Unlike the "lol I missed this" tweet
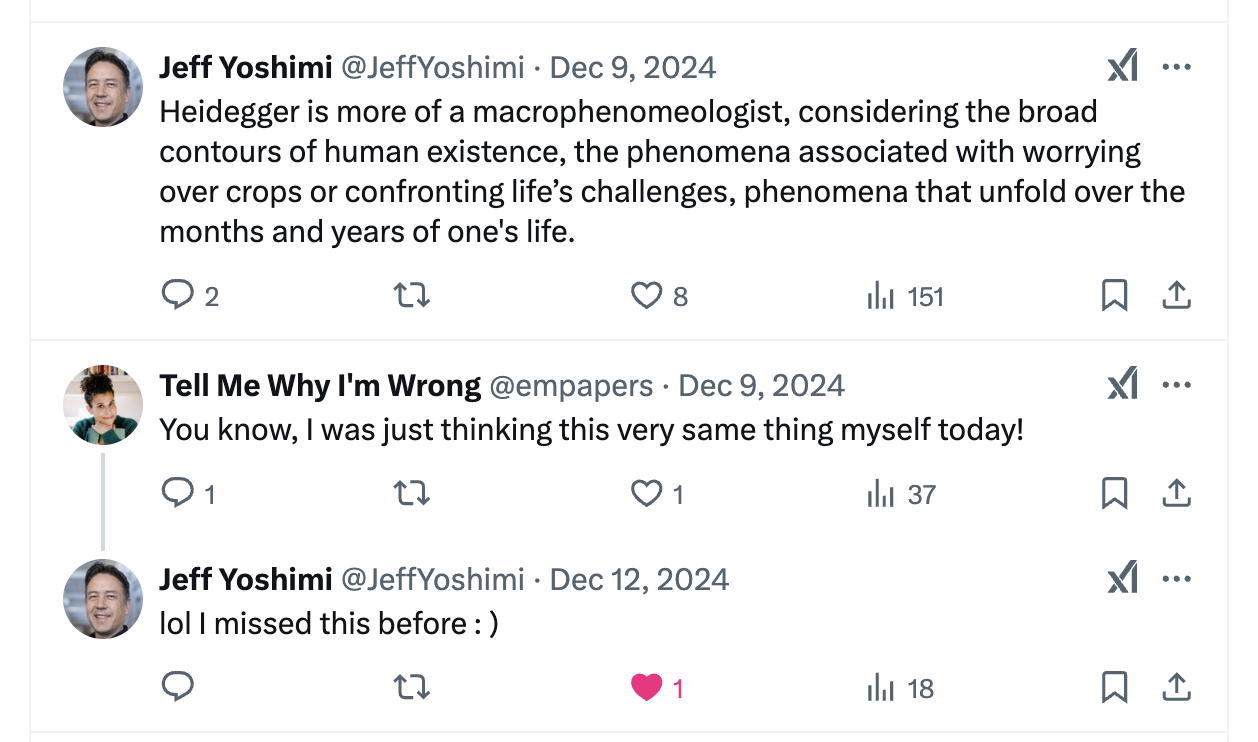The width and height of the screenshot is (1258, 742). pyautogui.click(x=647, y=688)
